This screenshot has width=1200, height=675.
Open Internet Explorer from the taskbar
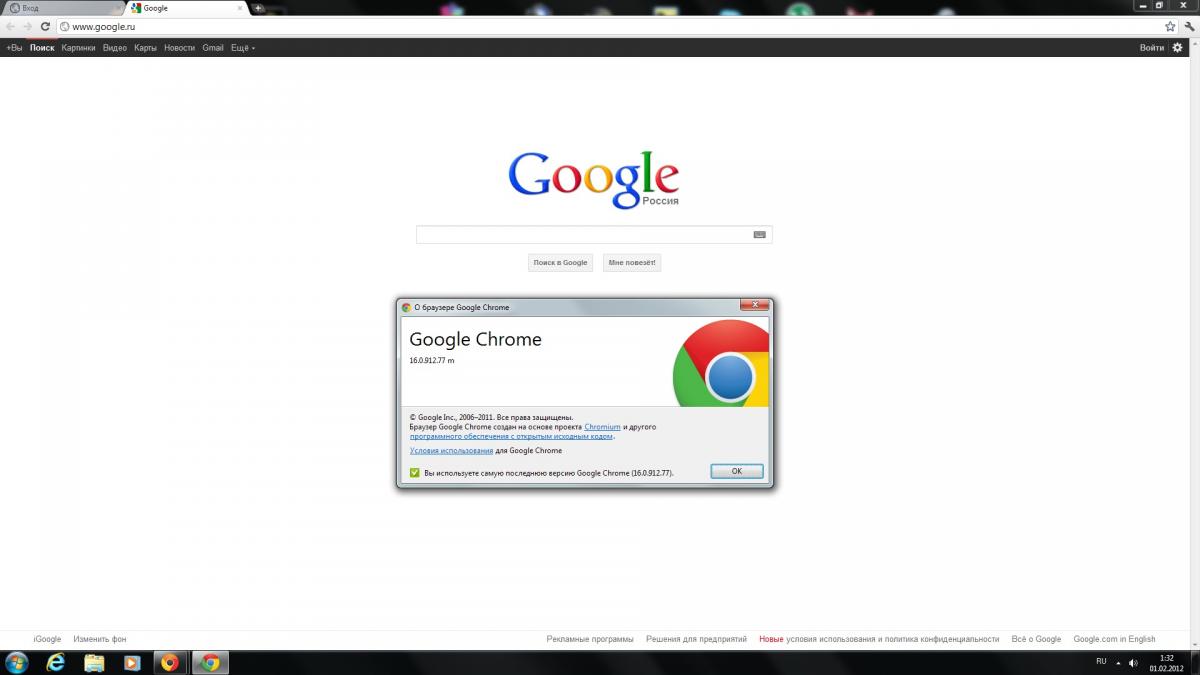55,662
